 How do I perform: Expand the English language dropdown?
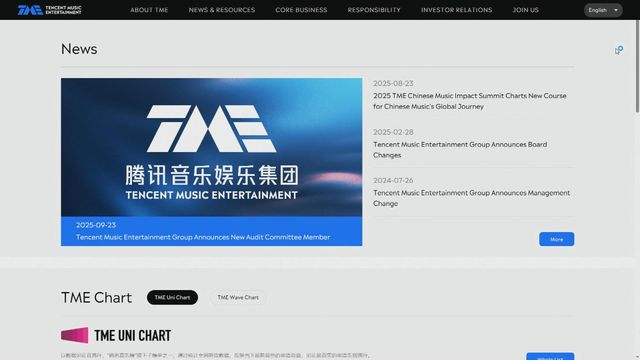(x=603, y=10)
